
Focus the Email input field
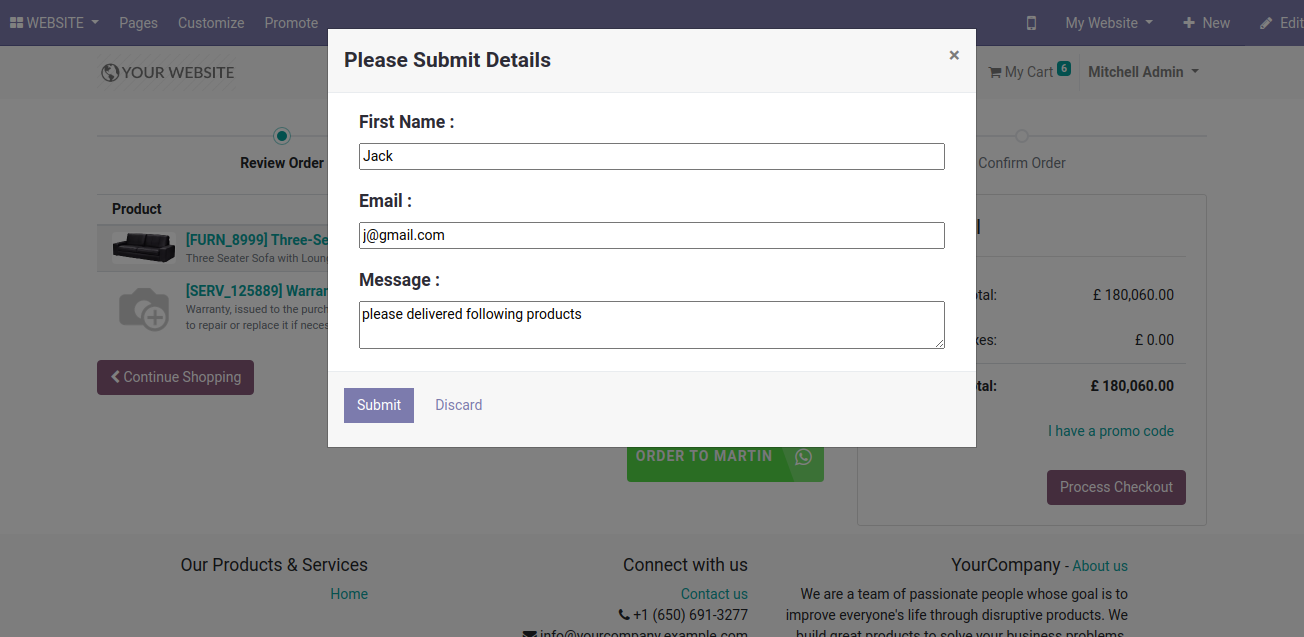[x=652, y=235]
